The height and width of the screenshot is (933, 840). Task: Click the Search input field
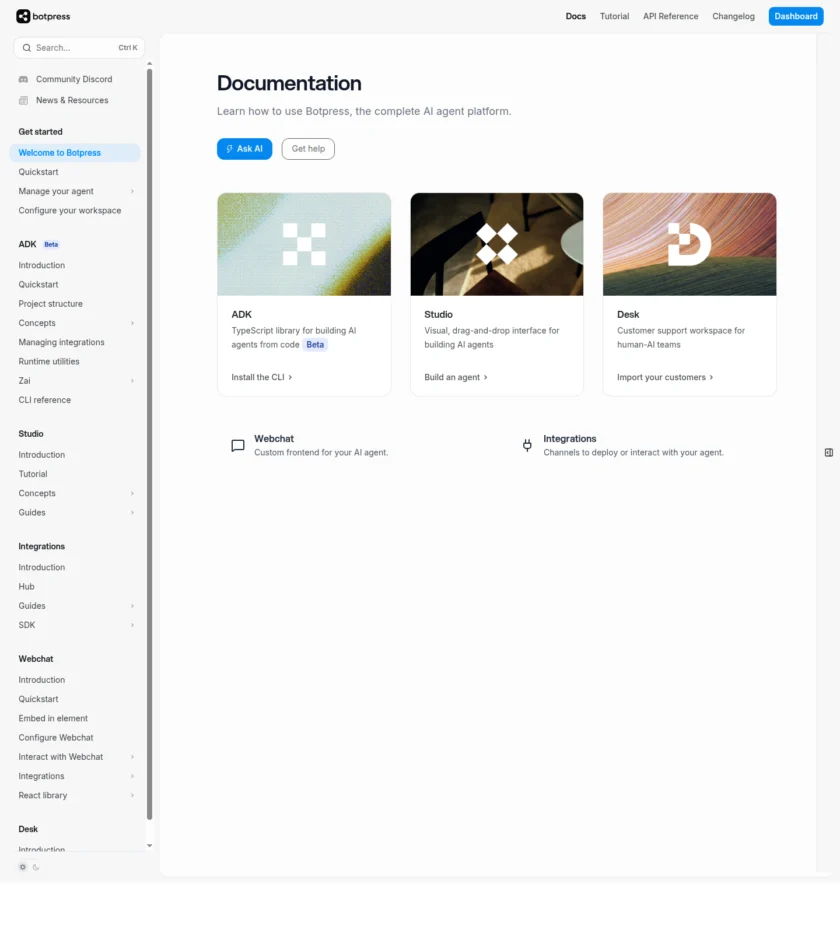[75, 48]
